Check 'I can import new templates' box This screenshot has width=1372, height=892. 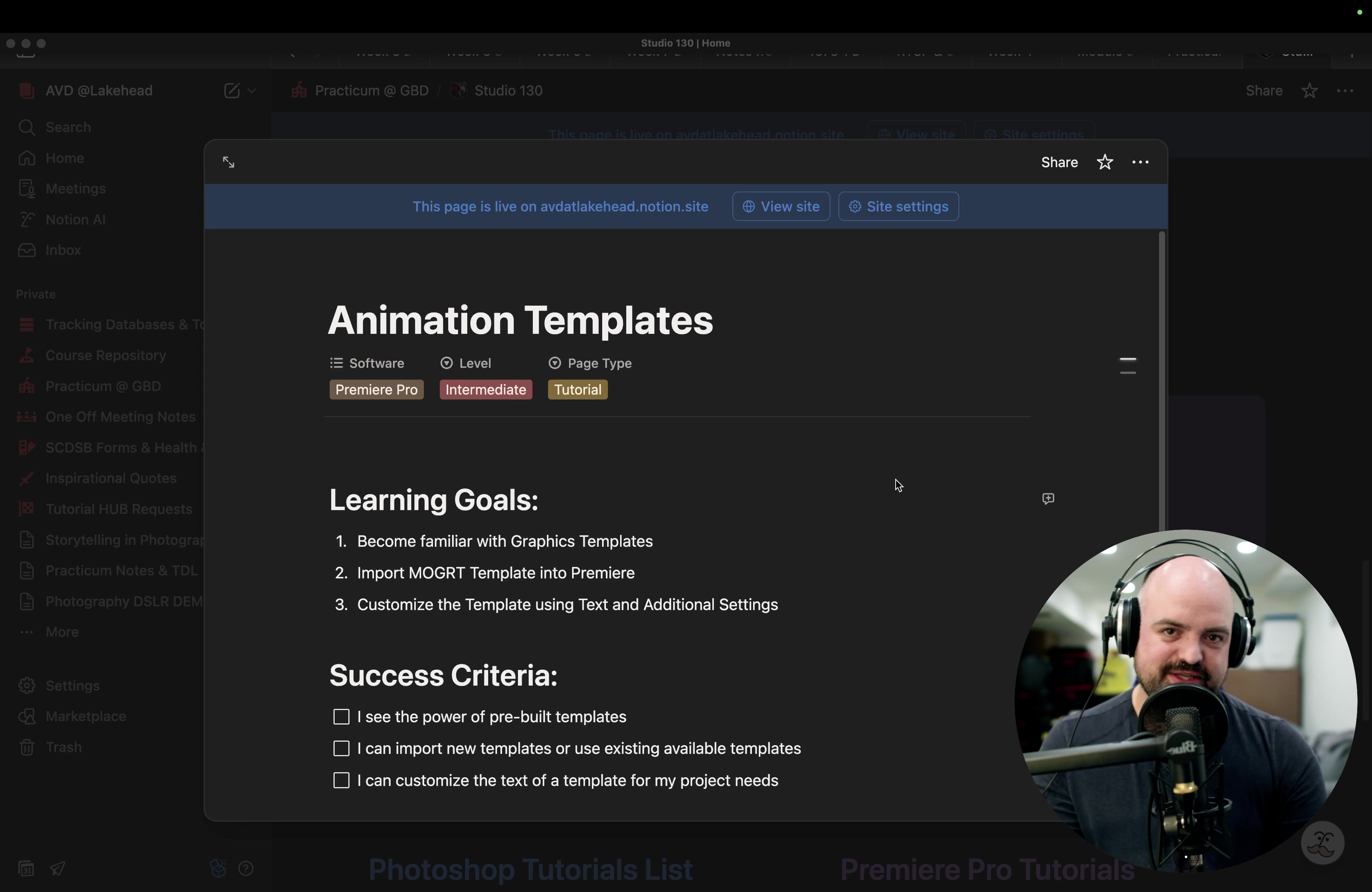click(x=341, y=748)
